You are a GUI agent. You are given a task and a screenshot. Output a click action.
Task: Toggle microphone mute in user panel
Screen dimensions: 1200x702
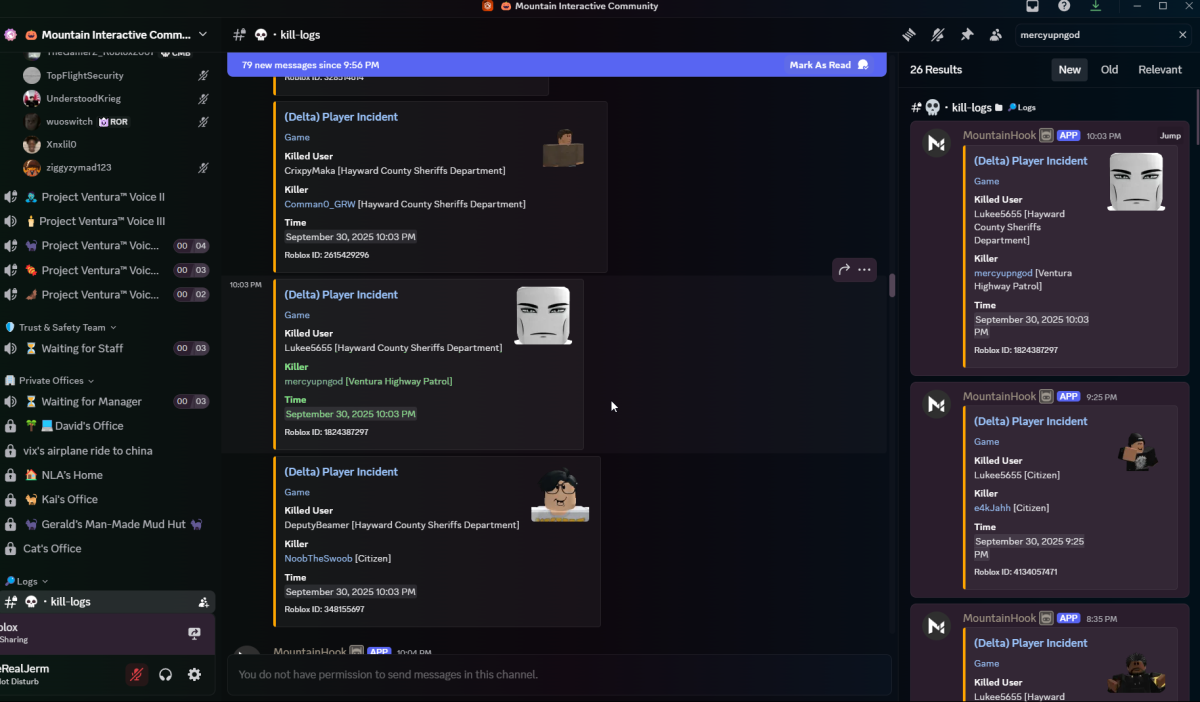pos(136,675)
